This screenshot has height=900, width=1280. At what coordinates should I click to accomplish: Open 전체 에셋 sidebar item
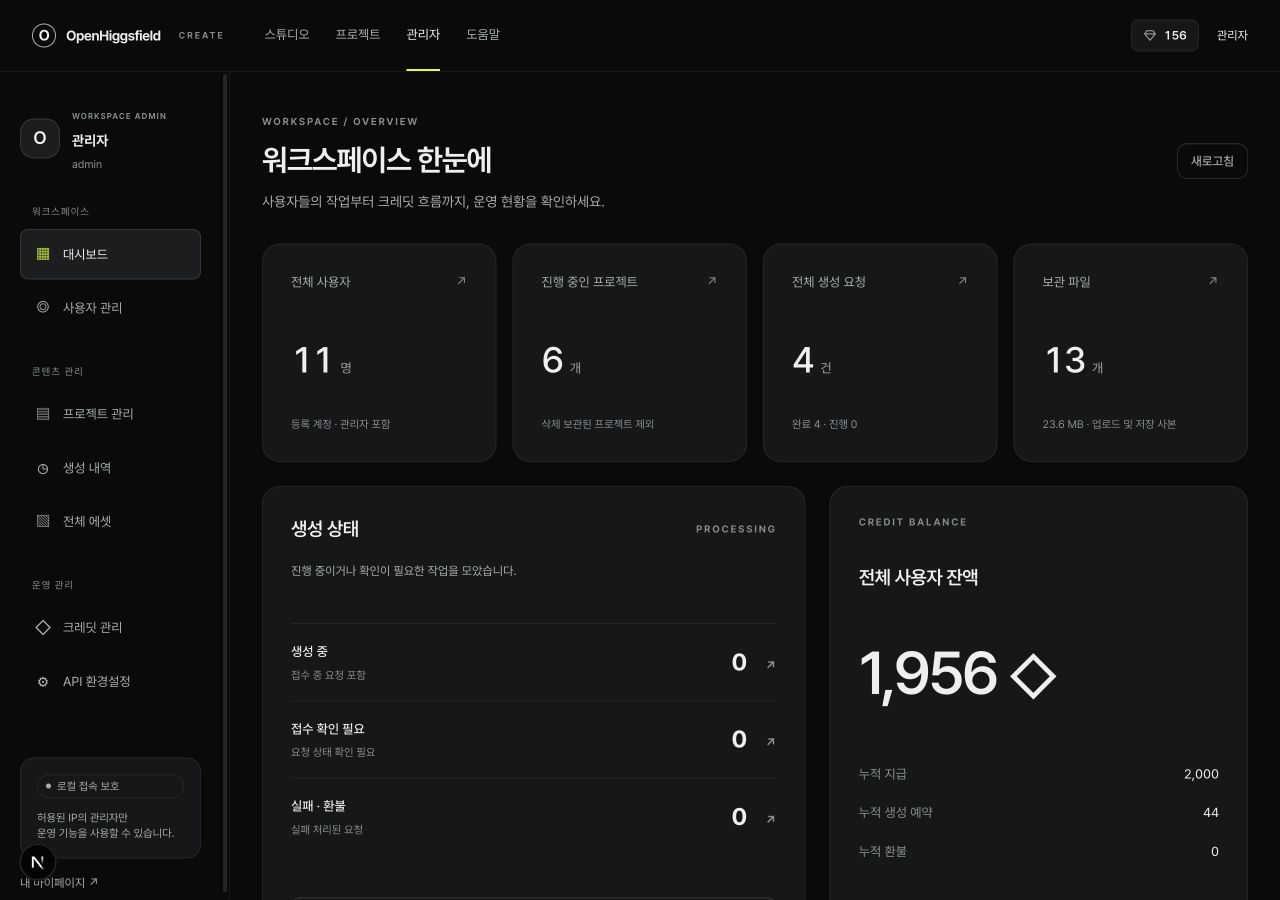coord(110,521)
